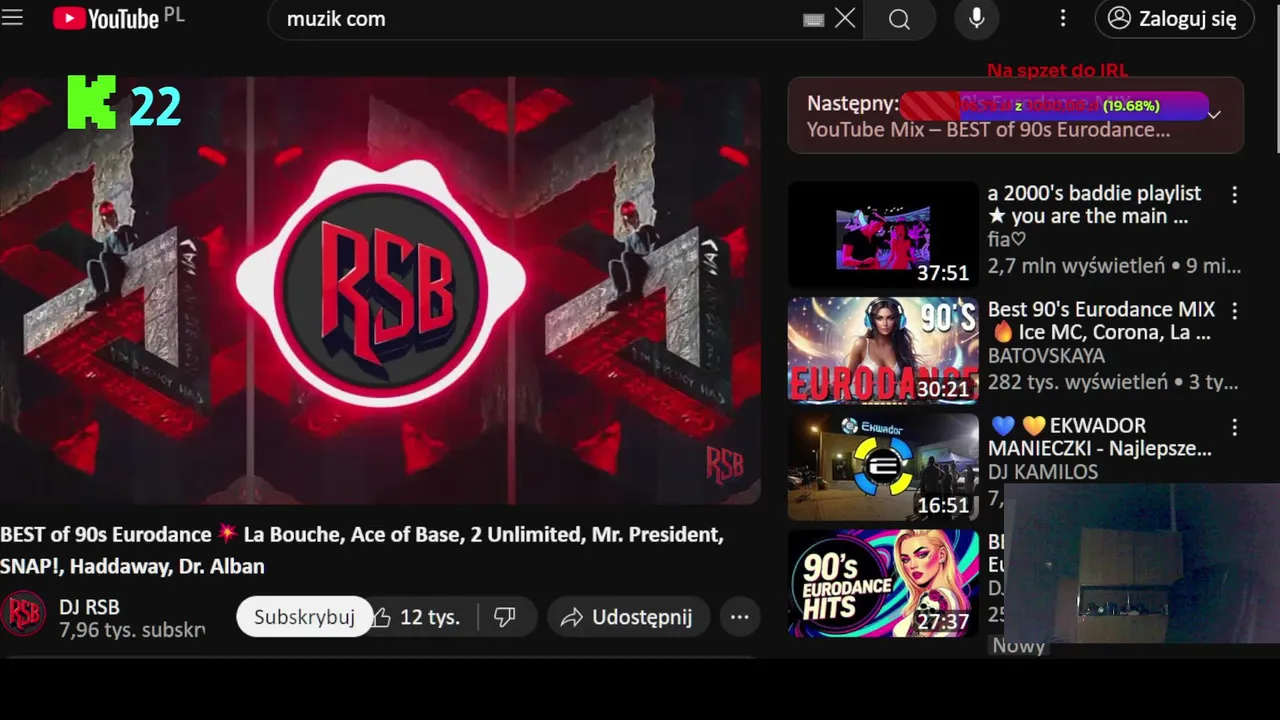The image size is (1280, 720).
Task: Click the Nowy badge label
Action: point(1019,646)
